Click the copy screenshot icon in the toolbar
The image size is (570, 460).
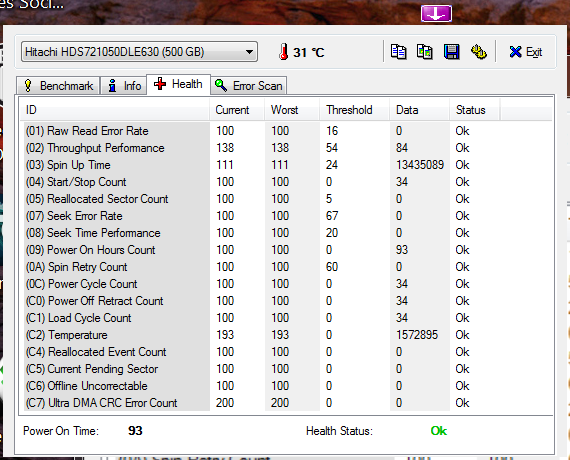coord(425,52)
